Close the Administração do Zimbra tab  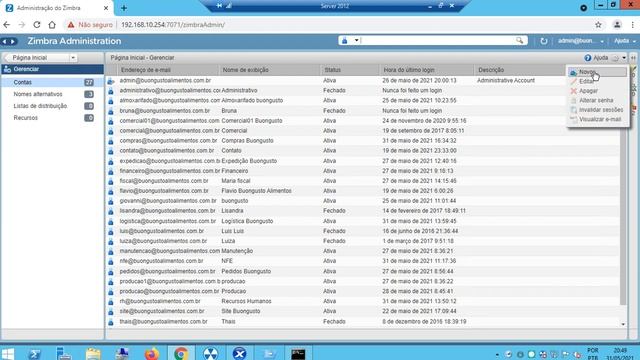106,8
